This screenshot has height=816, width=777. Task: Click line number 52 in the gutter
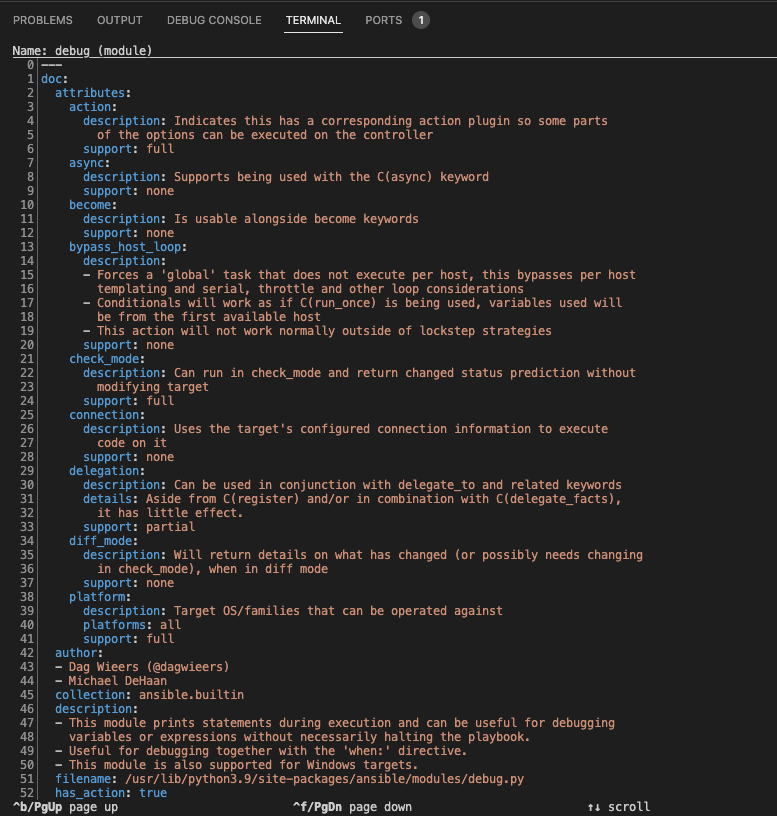click(27, 793)
